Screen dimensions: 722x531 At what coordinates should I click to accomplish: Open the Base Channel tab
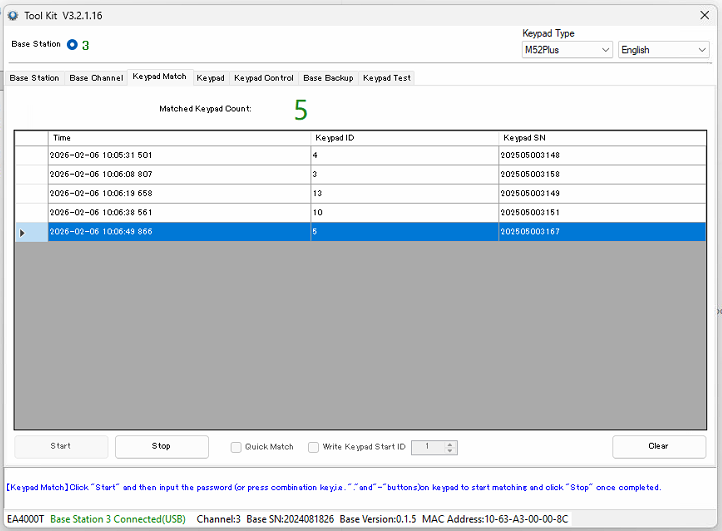[x=96, y=78]
